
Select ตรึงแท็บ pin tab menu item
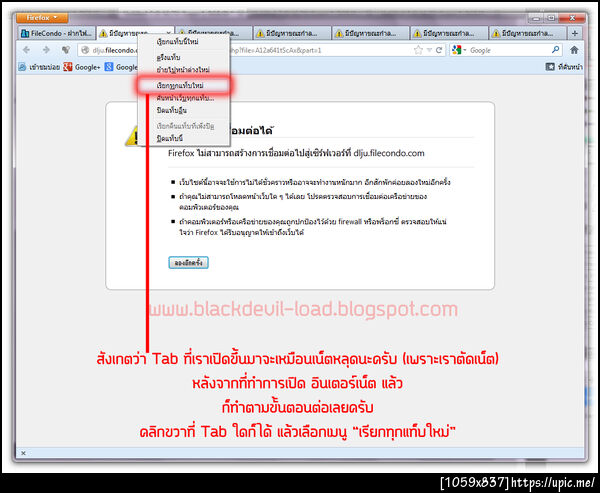point(184,57)
